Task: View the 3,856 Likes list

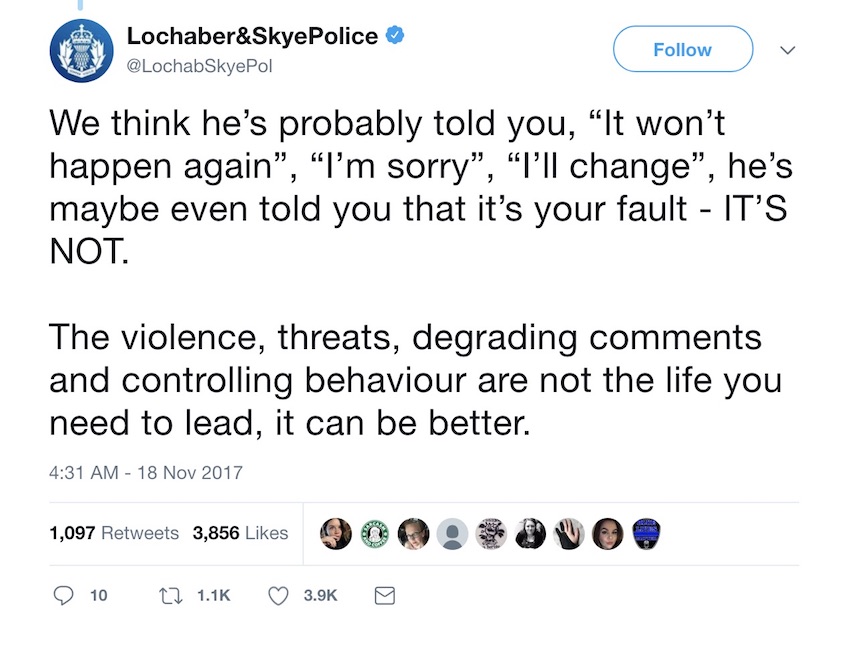Action: (240, 533)
